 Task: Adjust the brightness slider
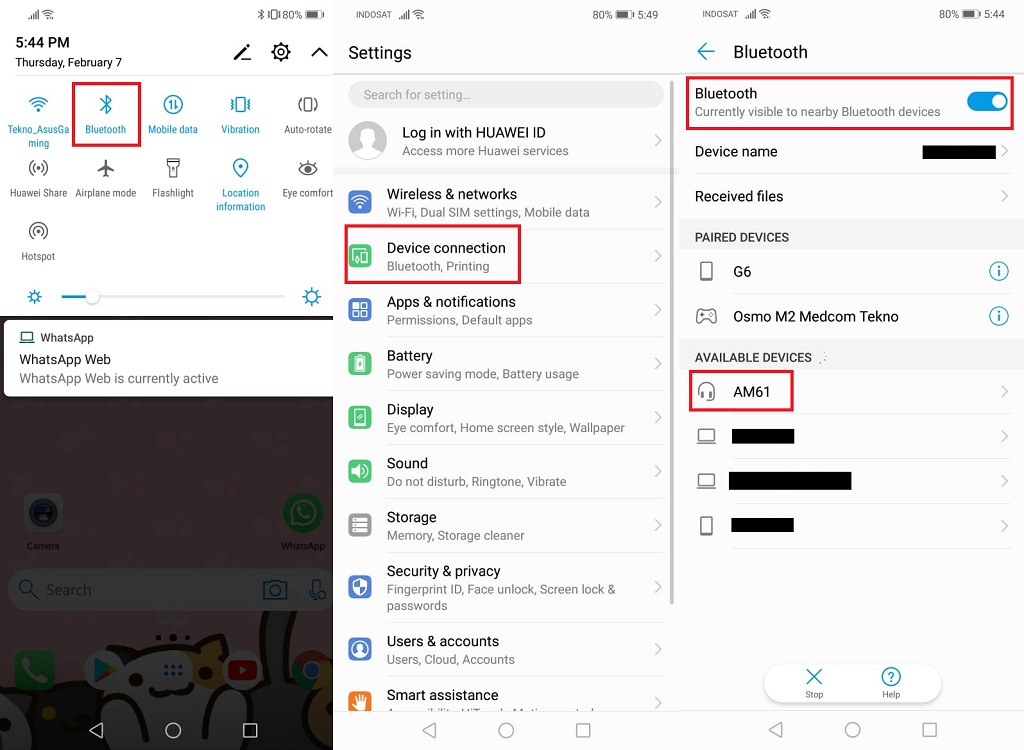173,297
